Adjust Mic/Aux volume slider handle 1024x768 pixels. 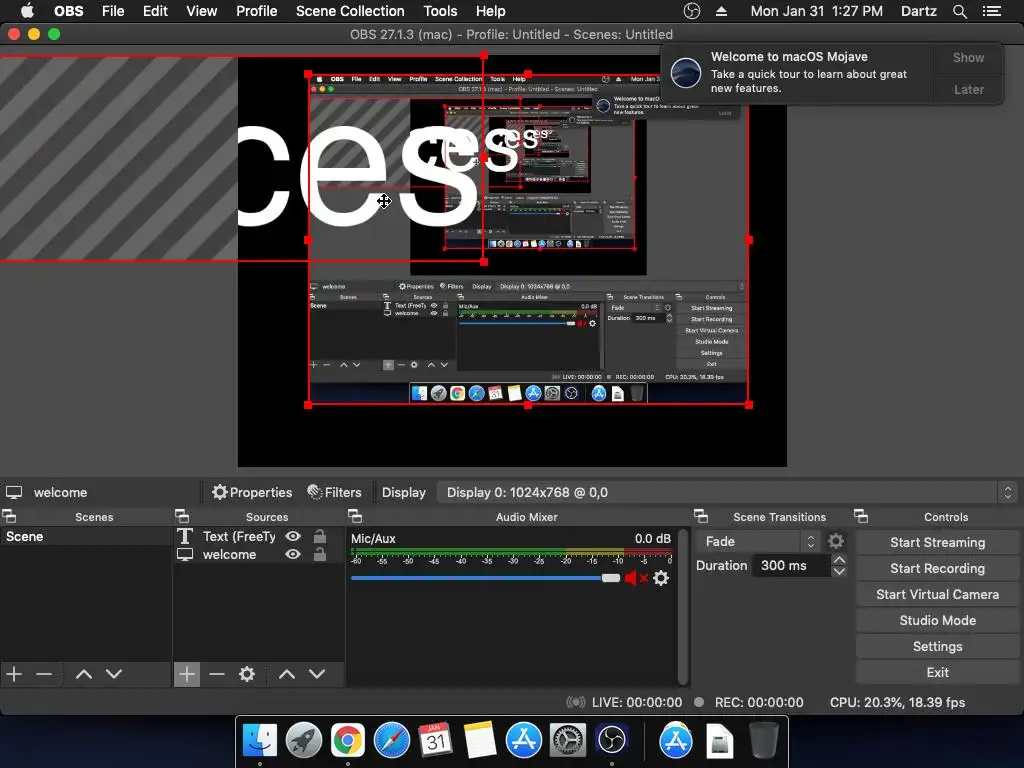[611, 578]
